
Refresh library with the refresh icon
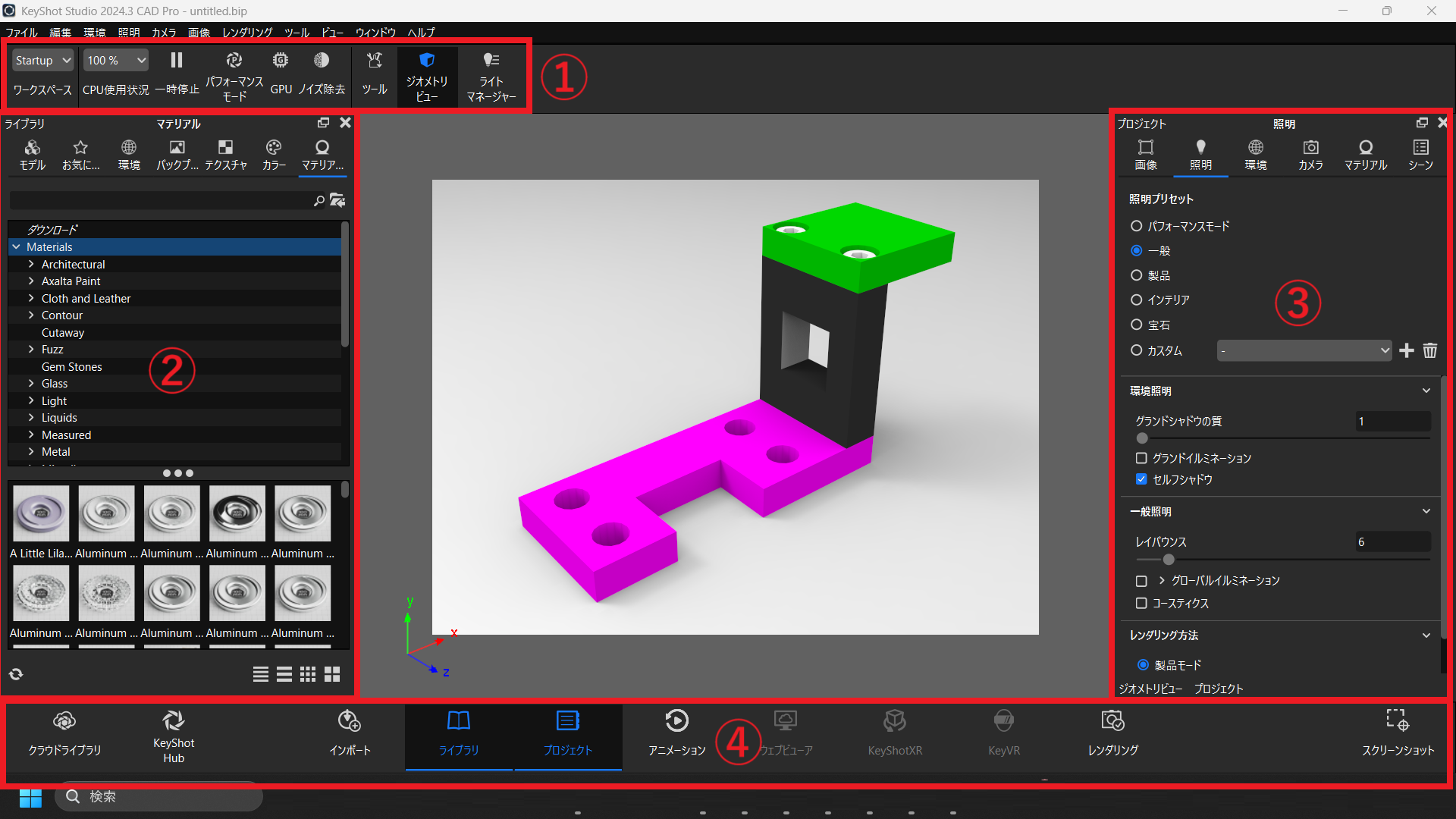tap(16, 674)
